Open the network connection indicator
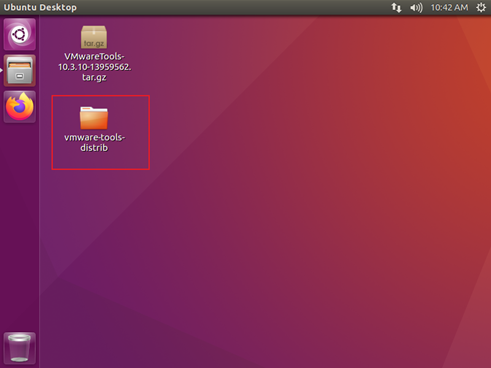Viewport: 491px width, 368px height. (x=396, y=7)
